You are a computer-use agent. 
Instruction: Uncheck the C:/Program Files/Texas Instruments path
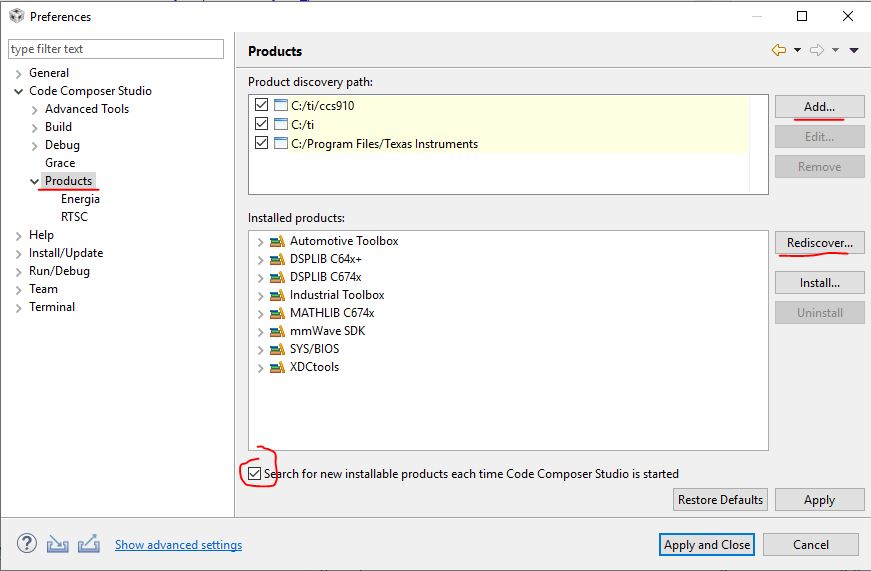coord(261,143)
